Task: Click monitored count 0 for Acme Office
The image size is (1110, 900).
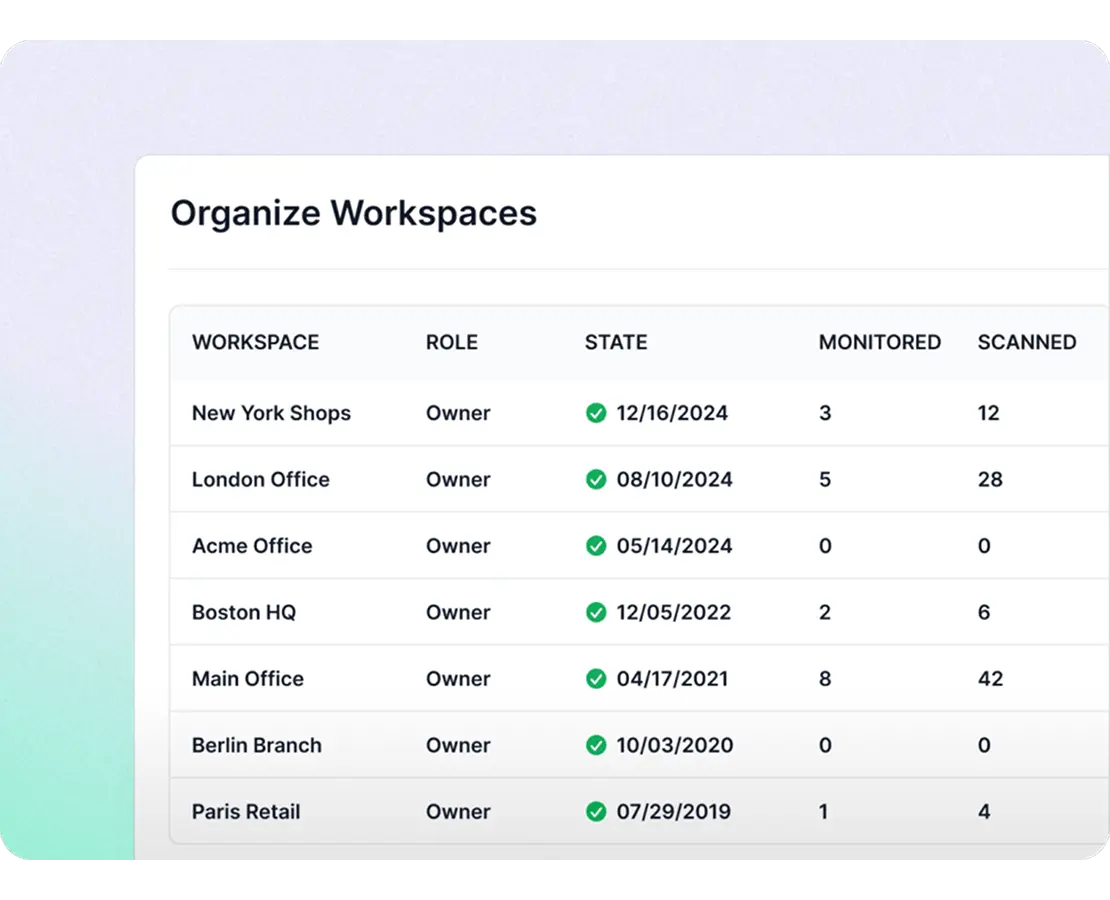Action: tap(825, 546)
